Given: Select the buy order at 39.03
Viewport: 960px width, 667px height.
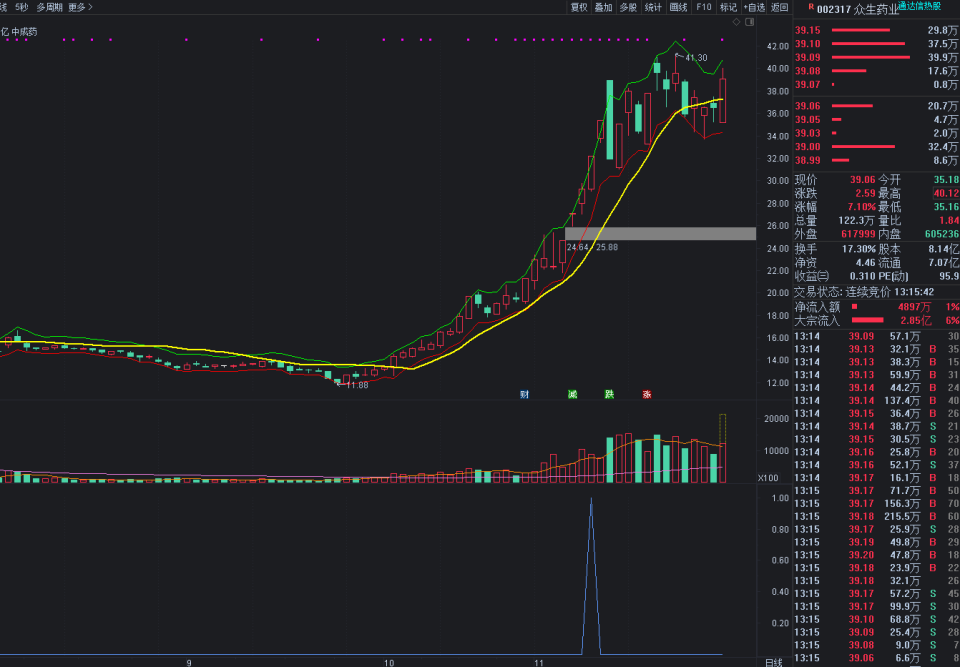Looking at the screenshot, I should 876,133.
